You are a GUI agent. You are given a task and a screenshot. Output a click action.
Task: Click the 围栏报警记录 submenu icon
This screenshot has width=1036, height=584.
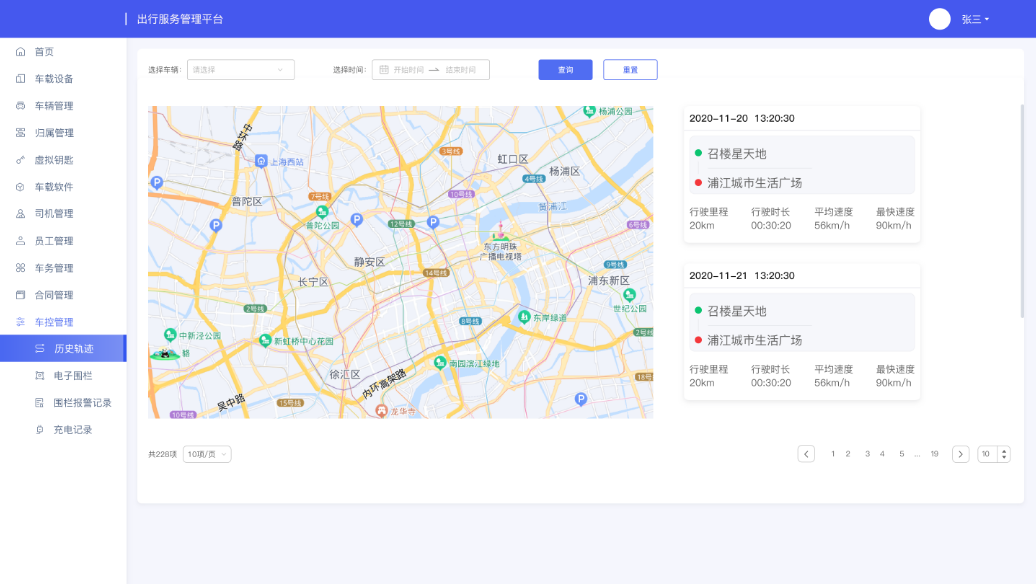click(x=40, y=402)
